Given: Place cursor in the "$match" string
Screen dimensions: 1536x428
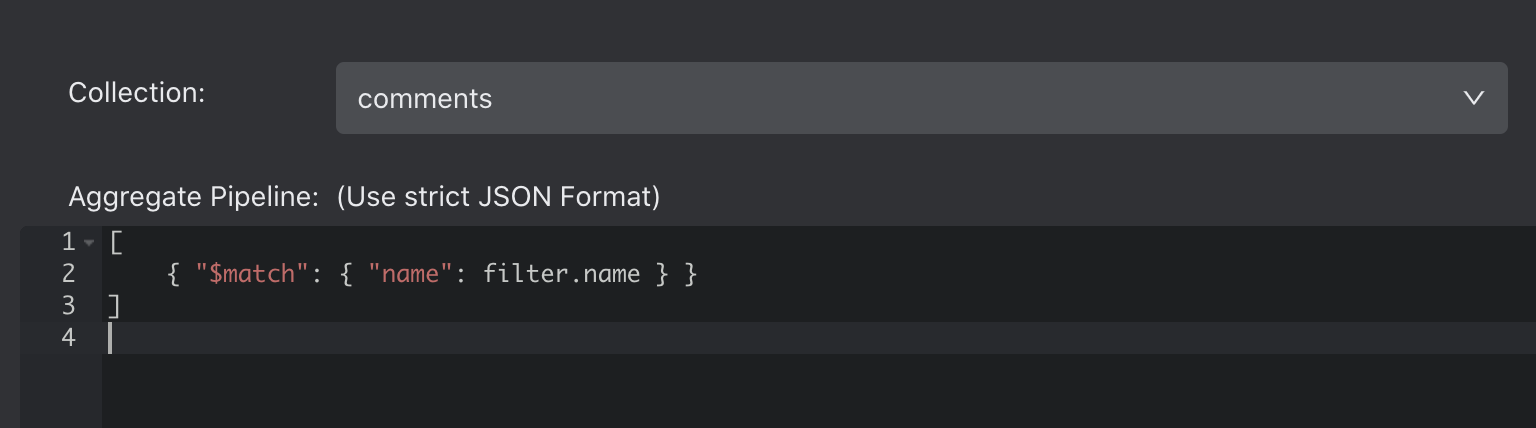Looking at the screenshot, I should pyautogui.click(x=251, y=274).
